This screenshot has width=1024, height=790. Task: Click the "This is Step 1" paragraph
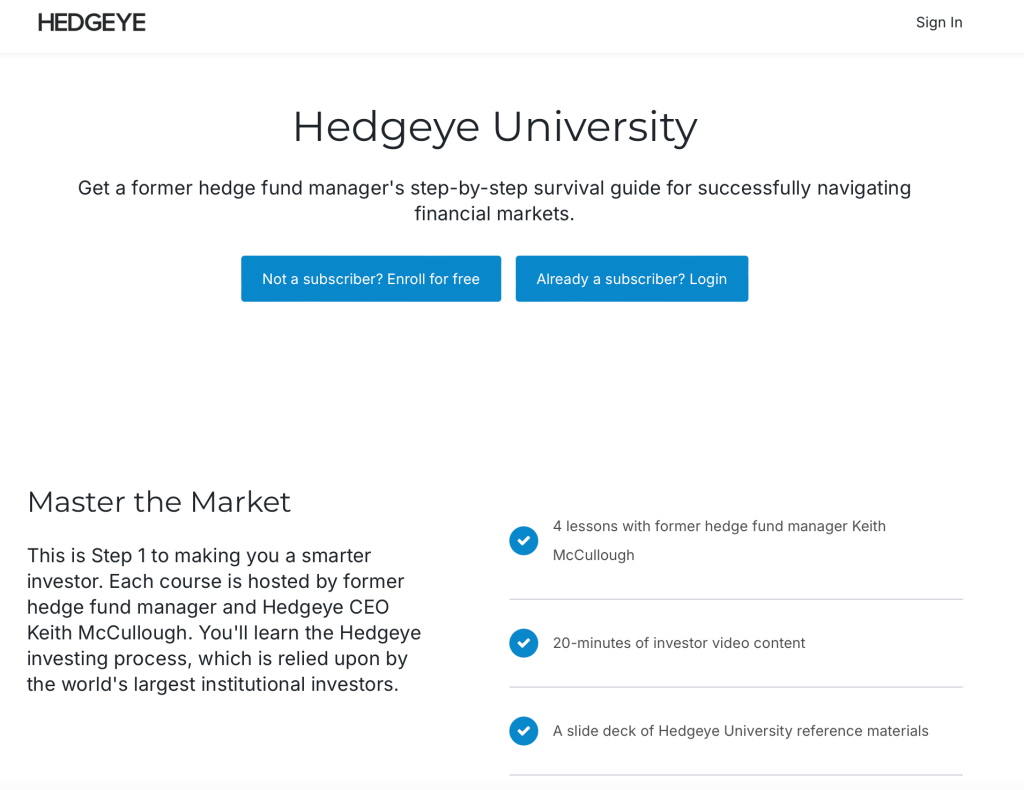click(x=225, y=620)
